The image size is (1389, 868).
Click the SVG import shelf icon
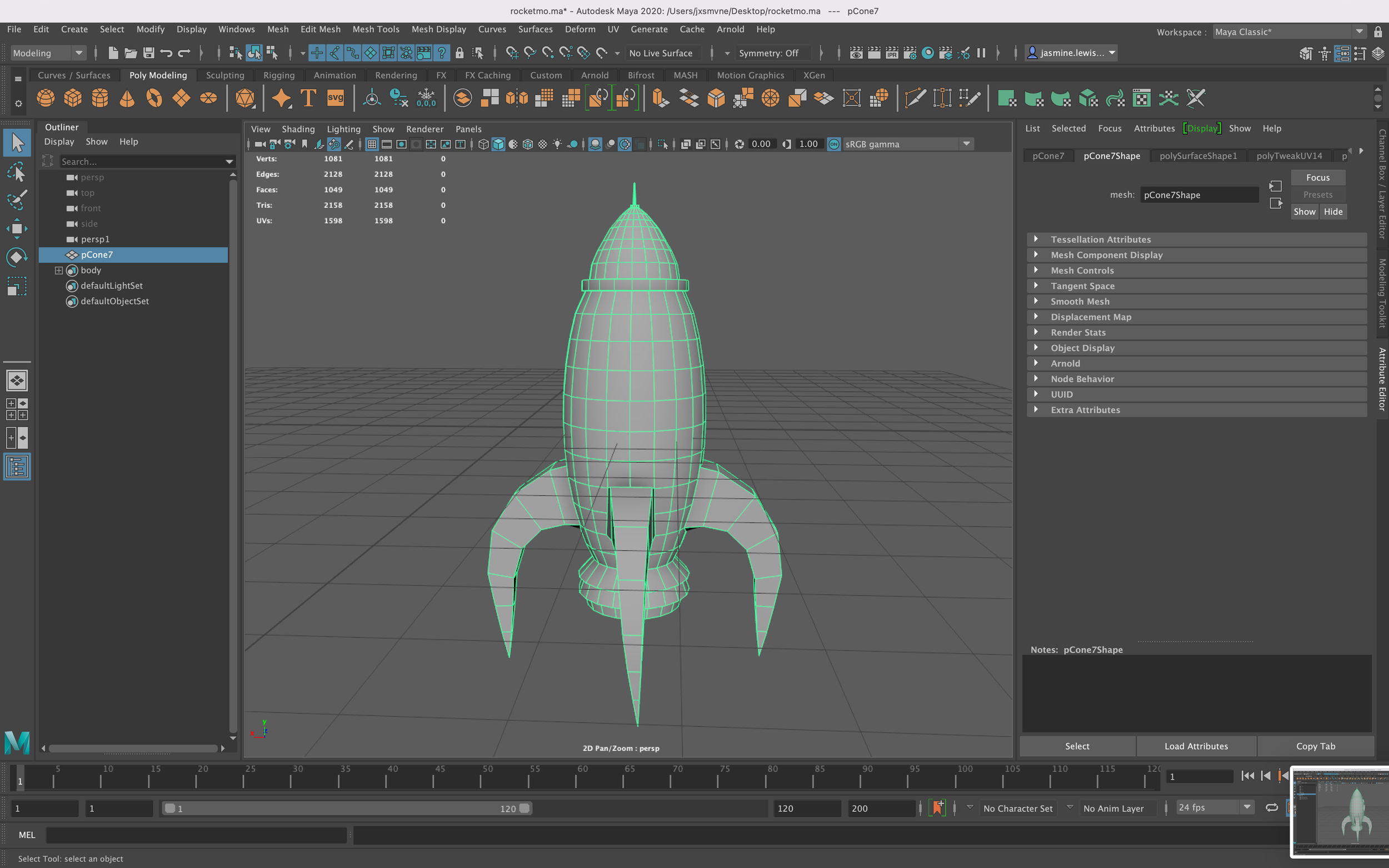(x=336, y=98)
